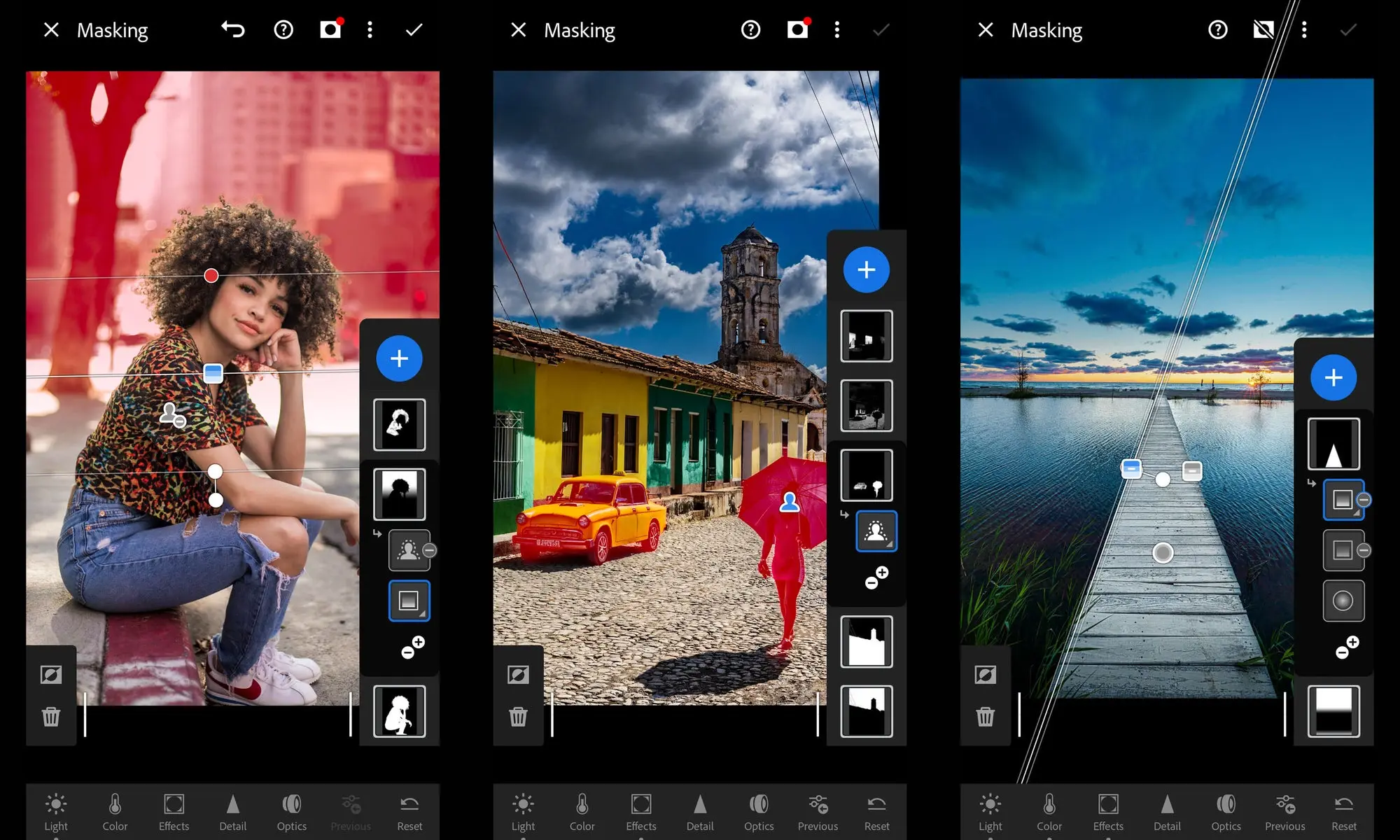
Task: Select red gradient handle above the woman's hair
Action: 211,276
